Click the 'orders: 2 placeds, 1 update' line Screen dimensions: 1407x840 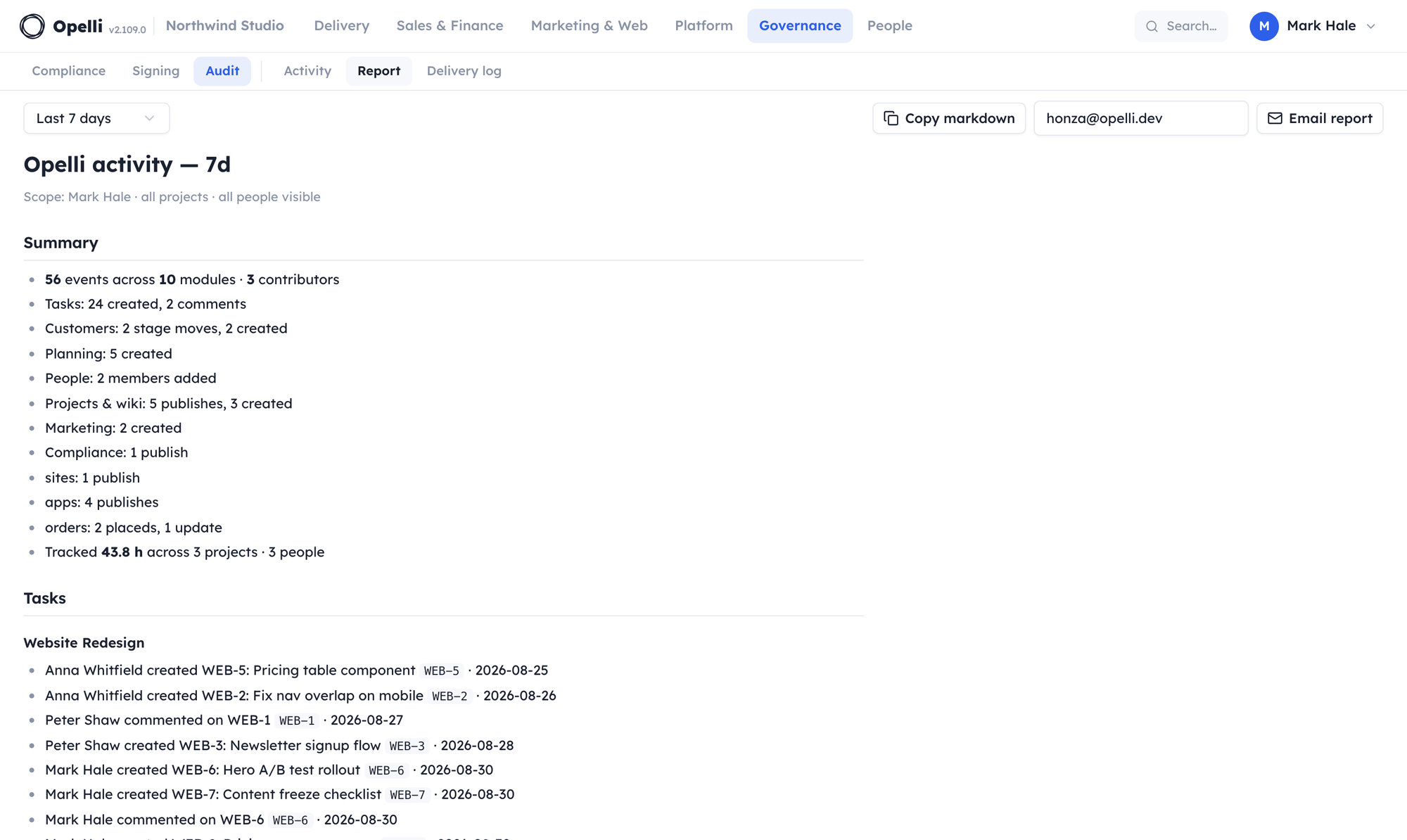[x=134, y=528]
